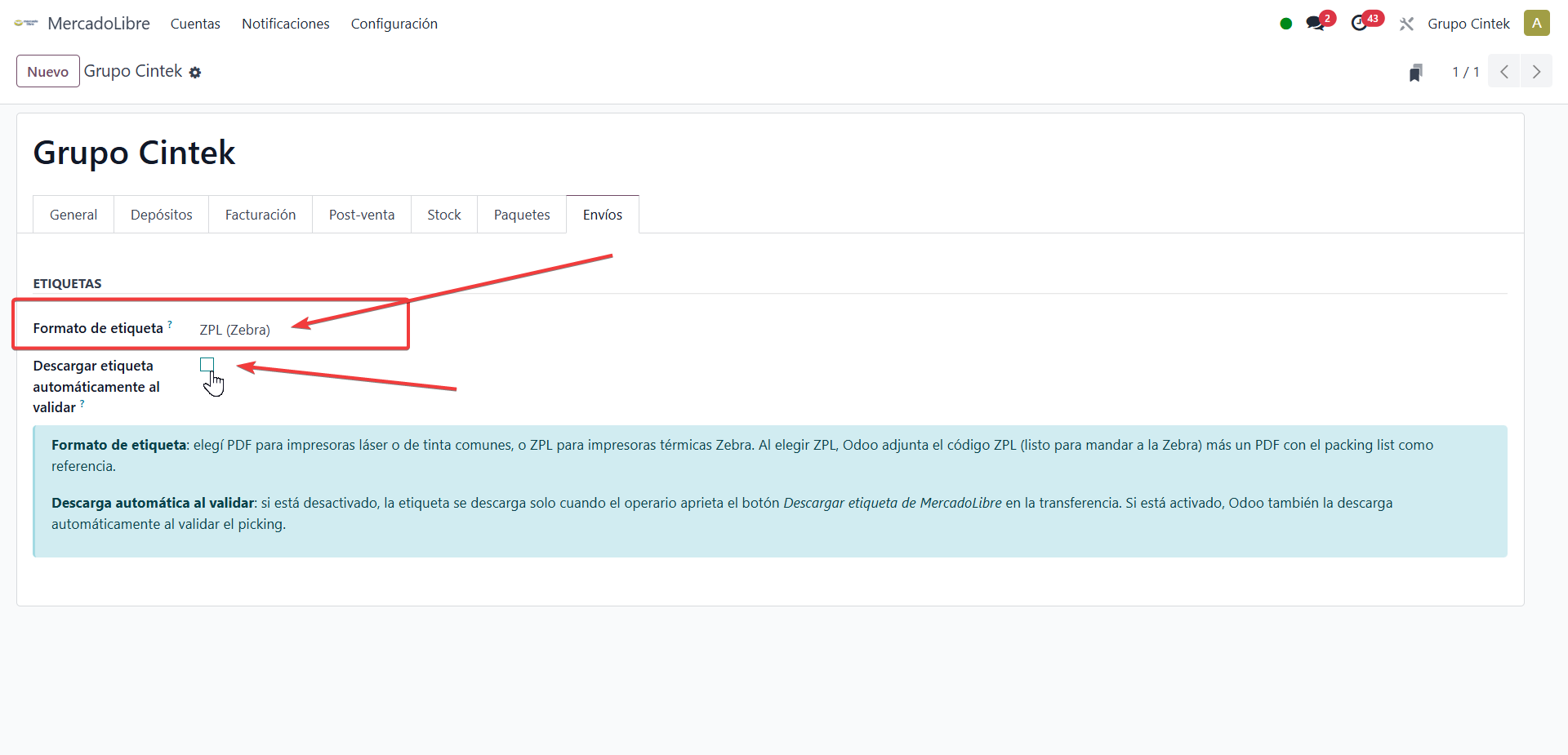The width and height of the screenshot is (1568, 755).
Task: Open the Cuentas menu
Action: [x=195, y=24]
